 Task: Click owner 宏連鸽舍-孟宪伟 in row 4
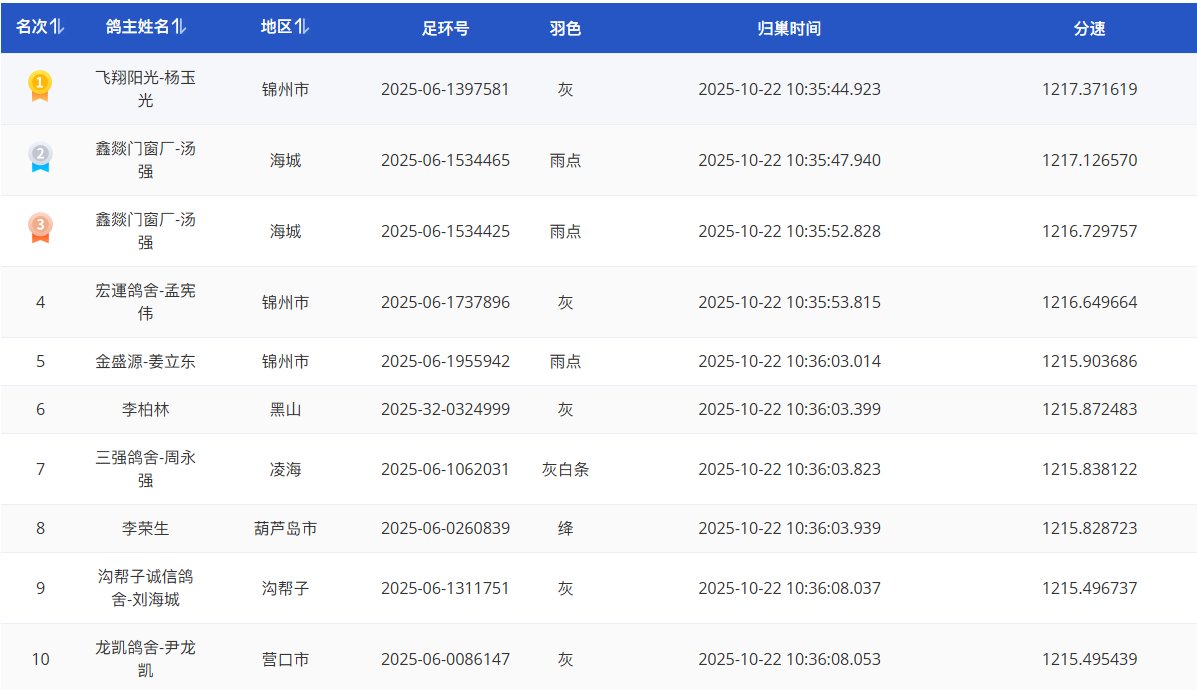coord(145,302)
